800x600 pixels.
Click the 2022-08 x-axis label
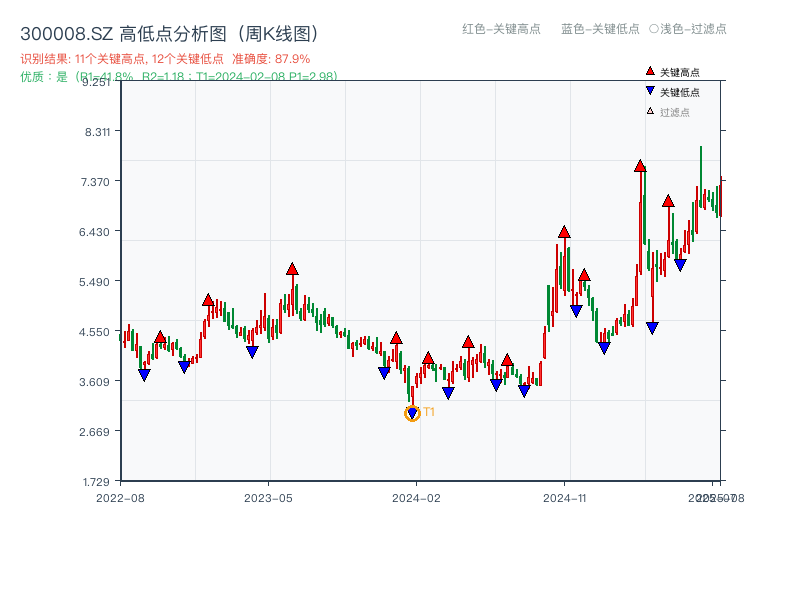(120, 498)
